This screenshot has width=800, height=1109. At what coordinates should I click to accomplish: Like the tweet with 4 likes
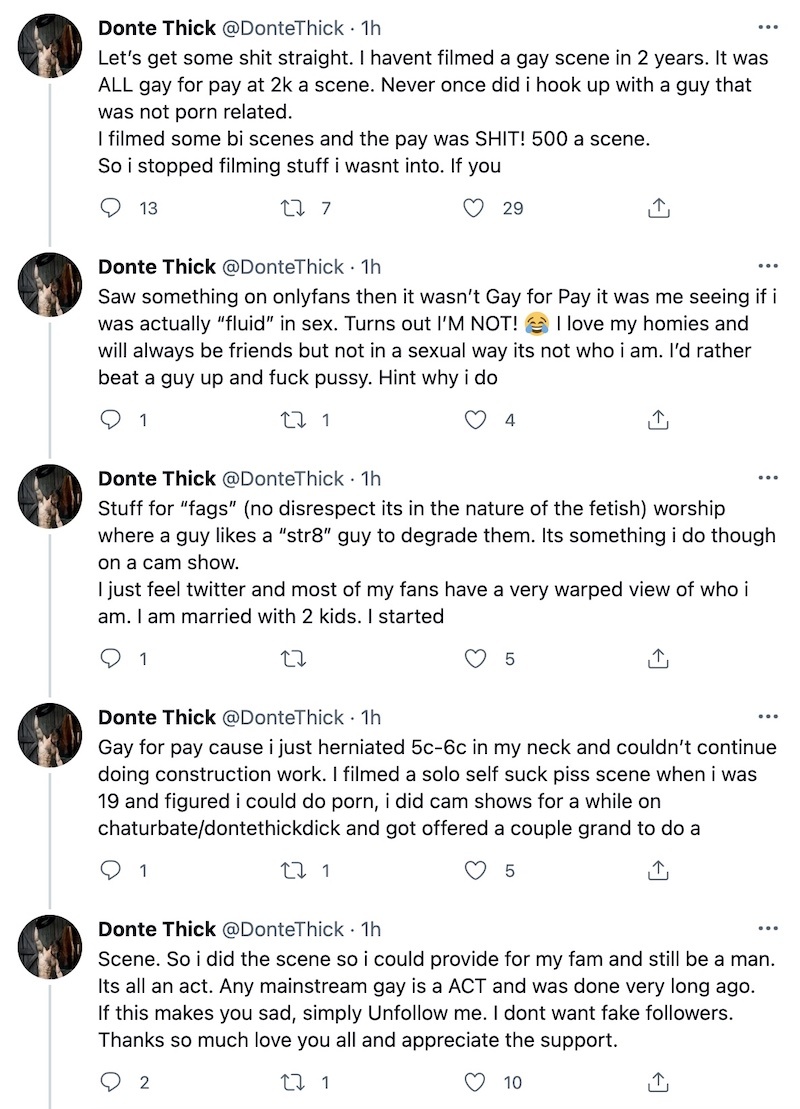[x=477, y=421]
